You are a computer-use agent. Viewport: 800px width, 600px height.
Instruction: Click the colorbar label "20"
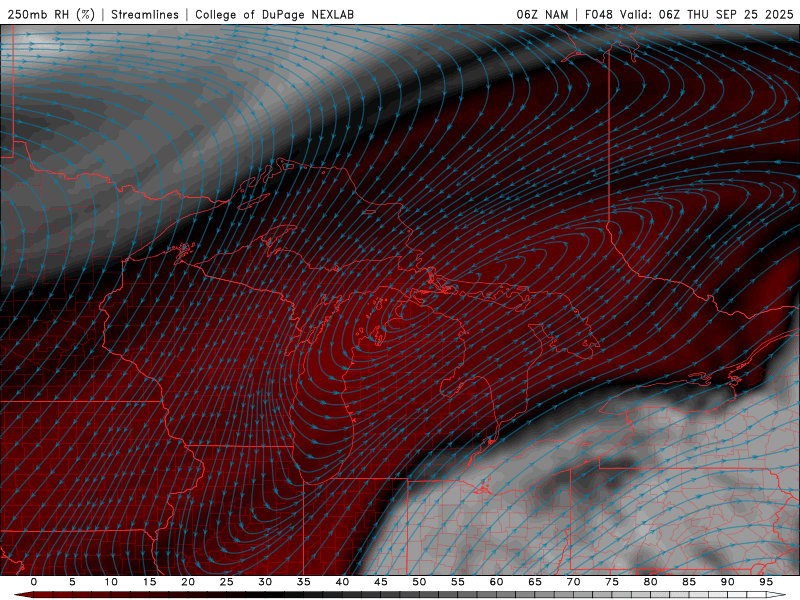[188, 582]
